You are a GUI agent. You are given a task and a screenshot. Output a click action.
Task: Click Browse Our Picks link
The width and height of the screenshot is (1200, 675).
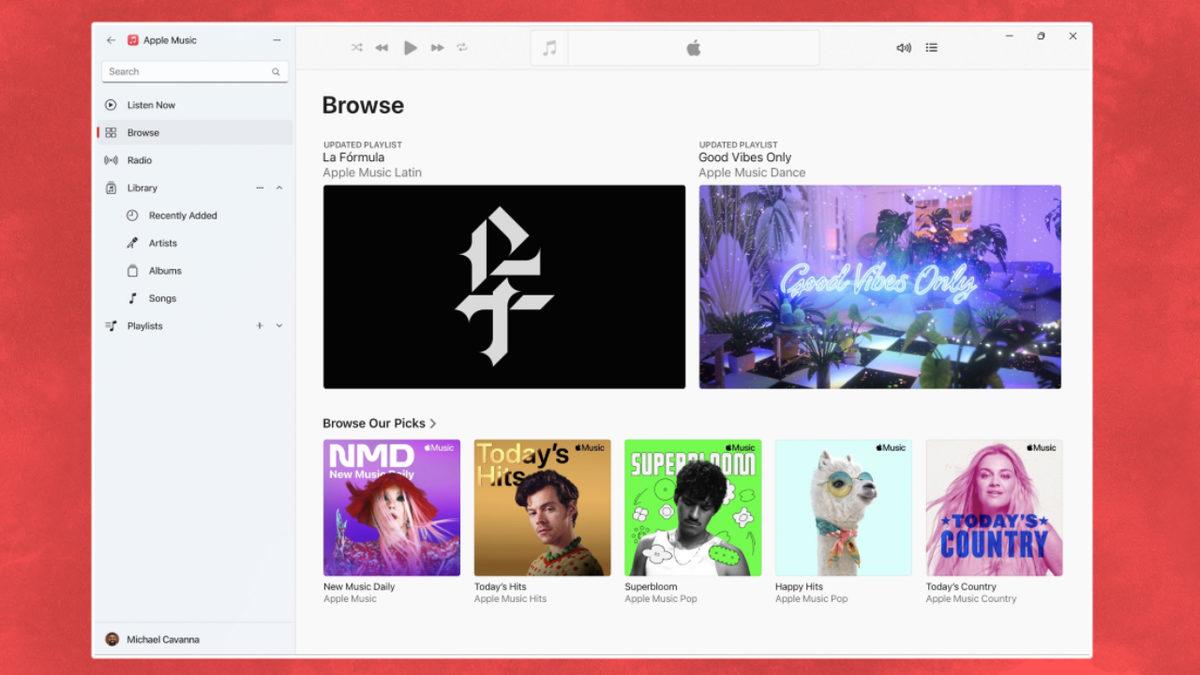381,422
